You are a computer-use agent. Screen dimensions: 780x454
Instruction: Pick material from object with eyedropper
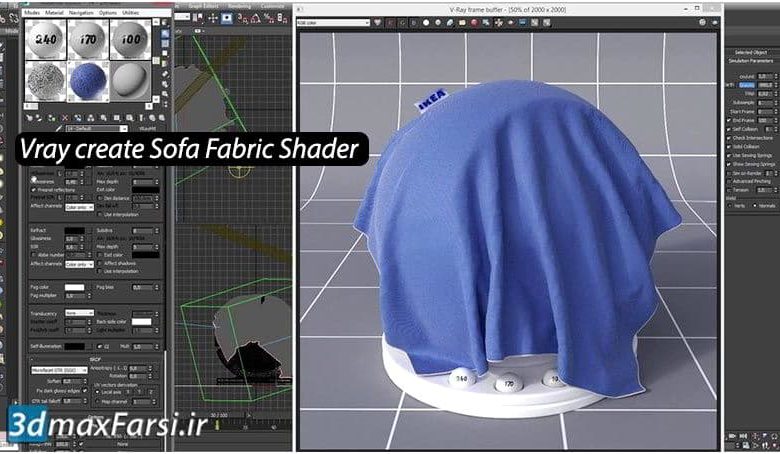(59, 128)
